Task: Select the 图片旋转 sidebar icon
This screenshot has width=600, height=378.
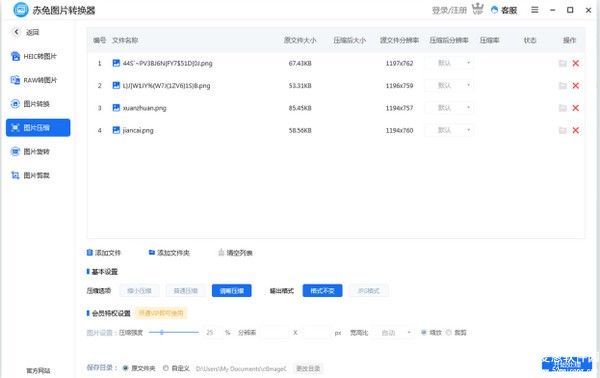Action: pyautogui.click(x=15, y=152)
